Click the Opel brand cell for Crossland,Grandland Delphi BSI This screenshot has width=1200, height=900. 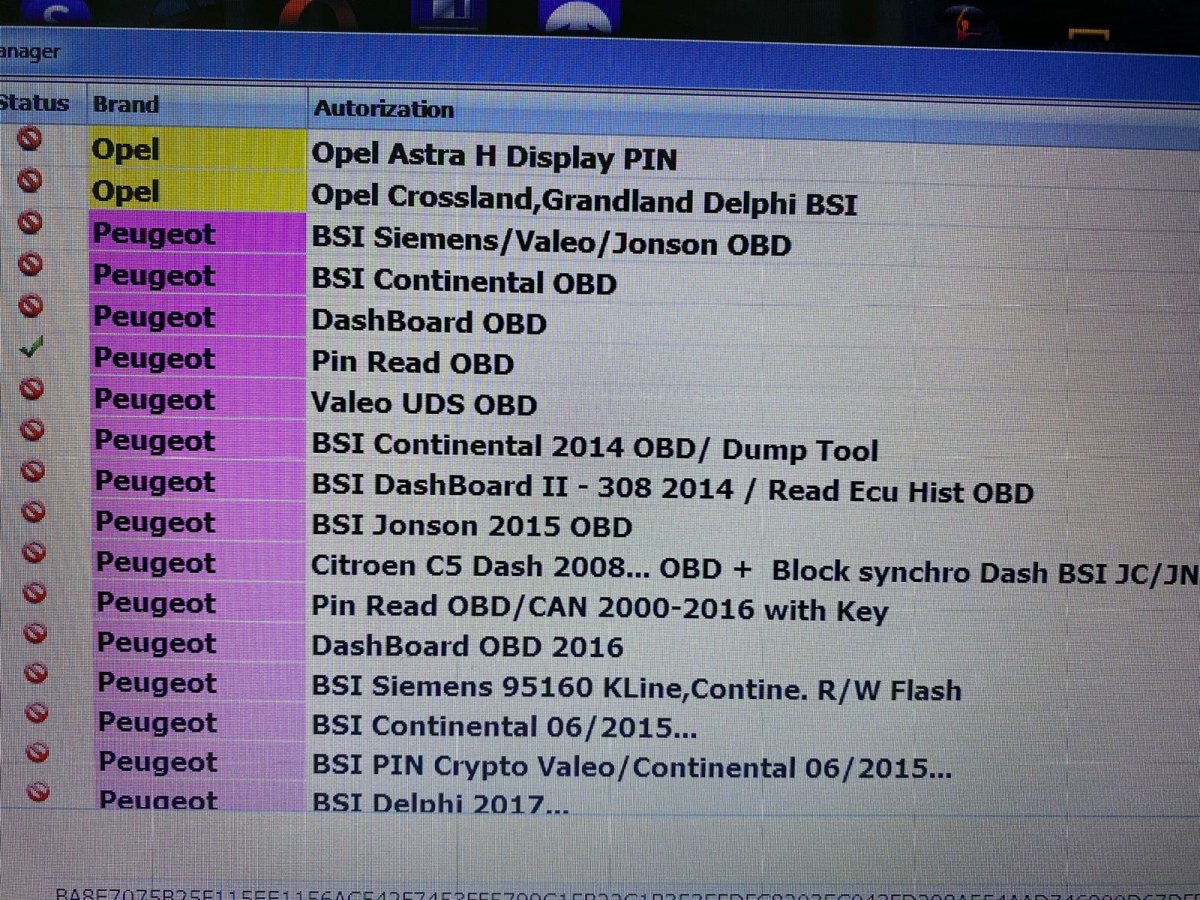(x=198, y=190)
